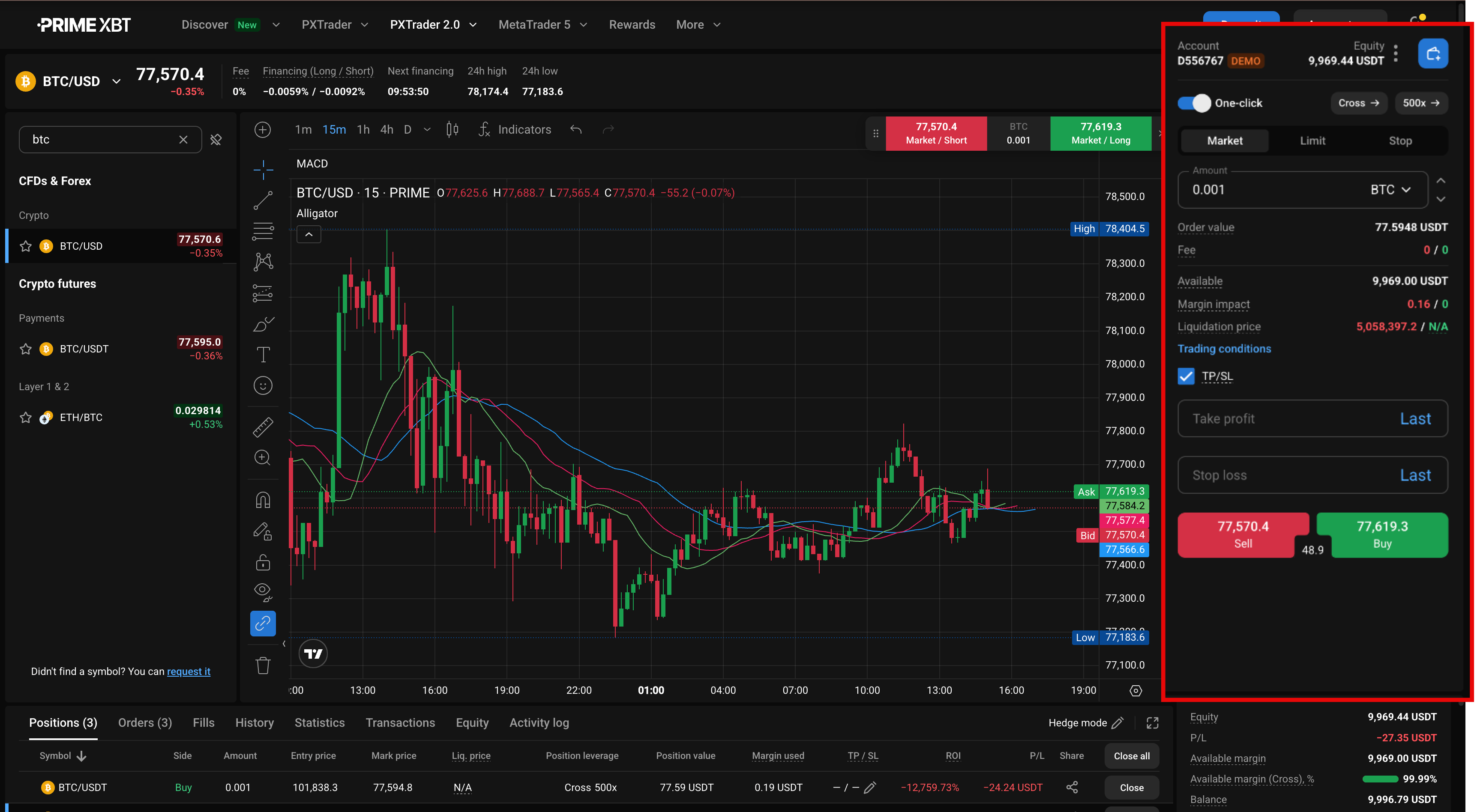The height and width of the screenshot is (812, 1480).
Task: Switch to the Stop order tab
Action: (x=1400, y=141)
